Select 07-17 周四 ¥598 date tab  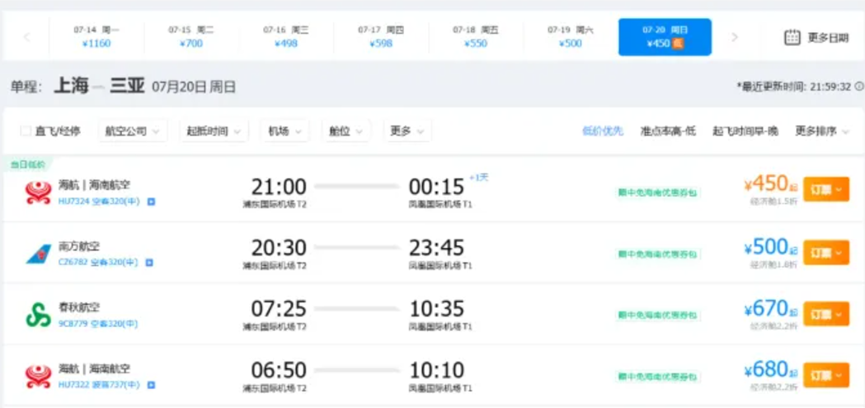[381, 37]
